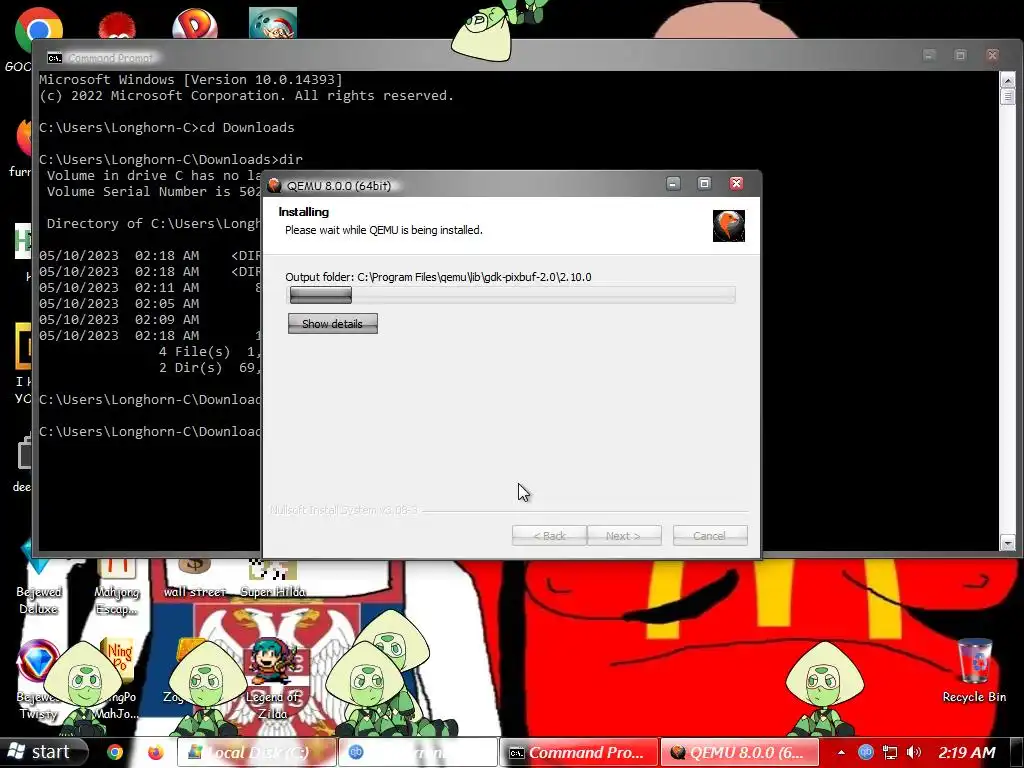1024x768 pixels.
Task: Click the Cancel button in QEMU installer
Action: [x=710, y=536]
